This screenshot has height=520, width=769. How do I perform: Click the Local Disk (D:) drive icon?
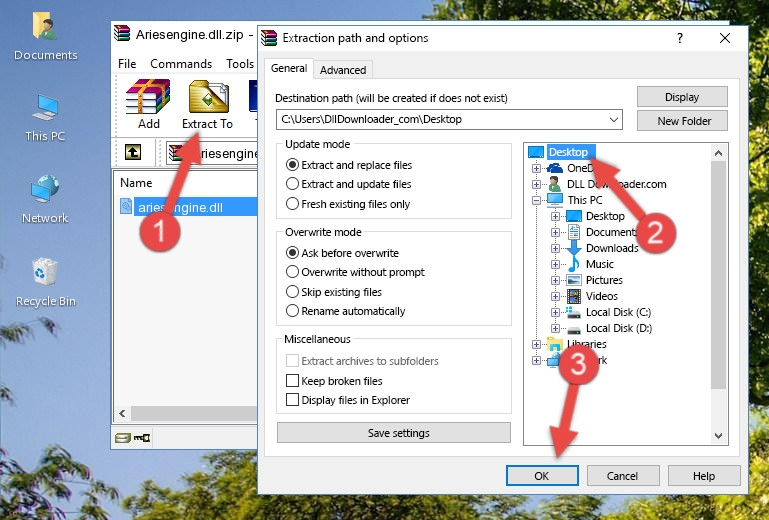[x=574, y=329]
